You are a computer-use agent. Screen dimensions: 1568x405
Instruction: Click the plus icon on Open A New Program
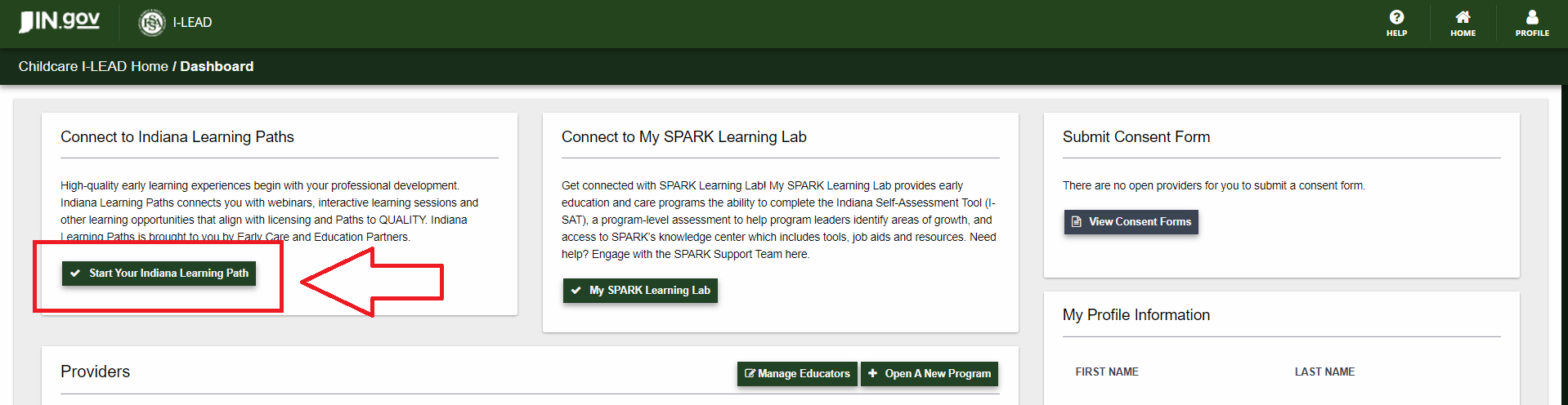(873, 373)
